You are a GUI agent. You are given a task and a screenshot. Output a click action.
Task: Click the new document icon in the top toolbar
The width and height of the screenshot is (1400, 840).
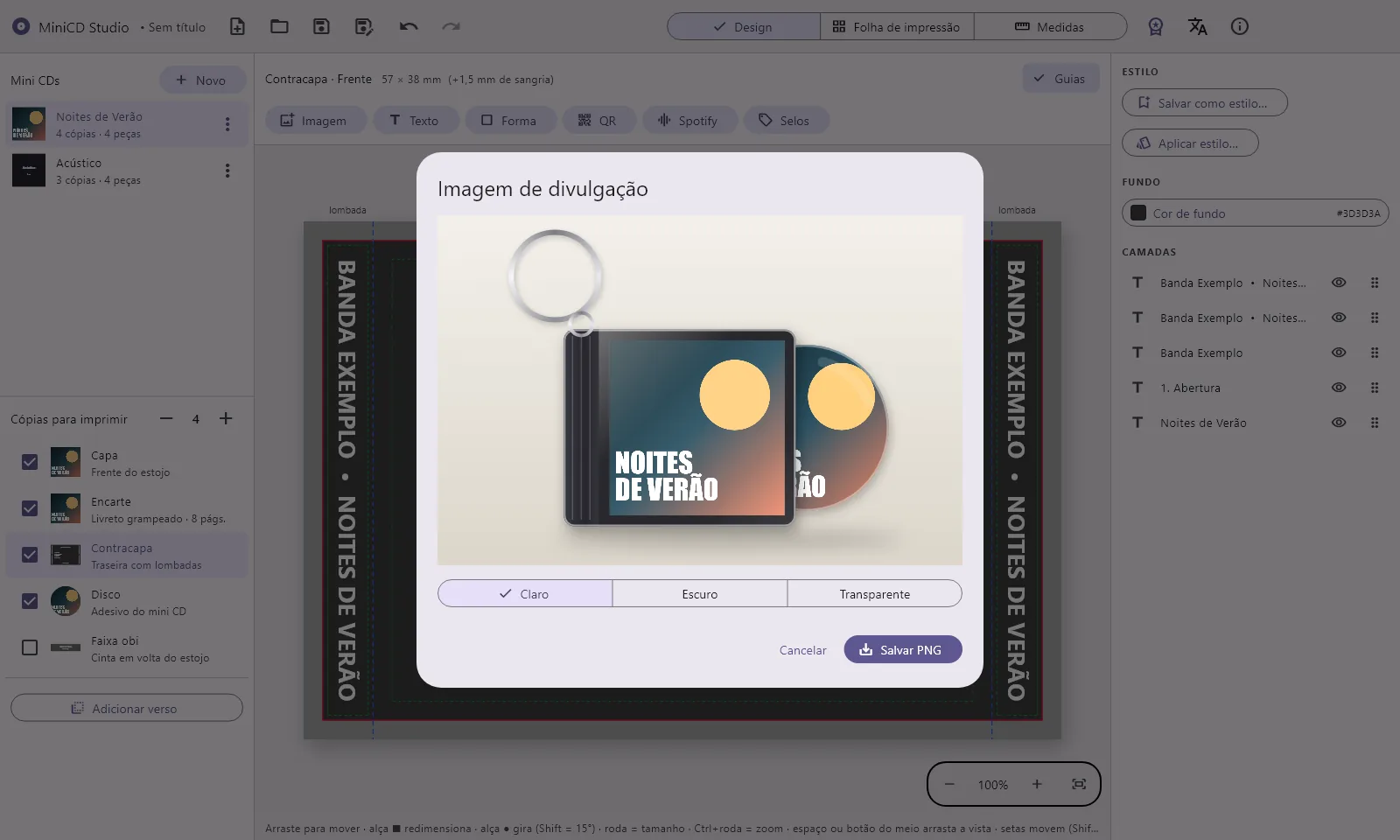click(x=237, y=26)
